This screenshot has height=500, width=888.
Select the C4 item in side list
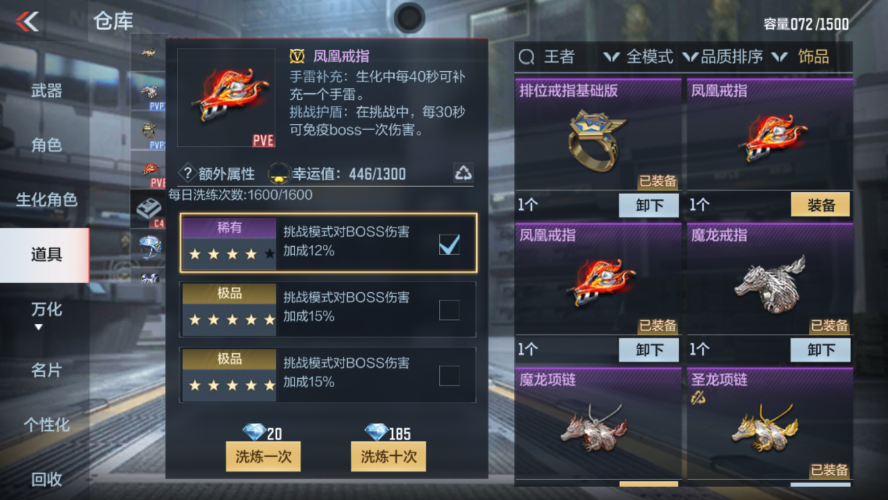[148, 209]
